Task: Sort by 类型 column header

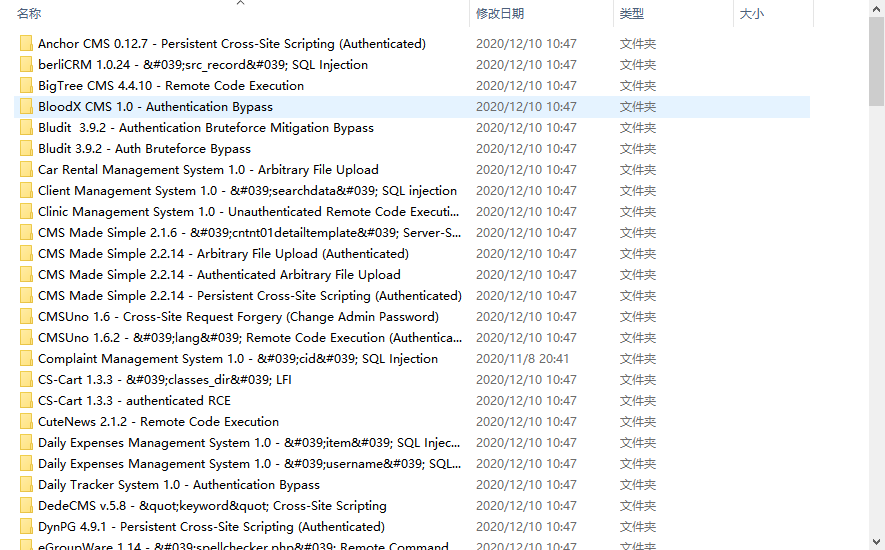Action: [x=632, y=14]
